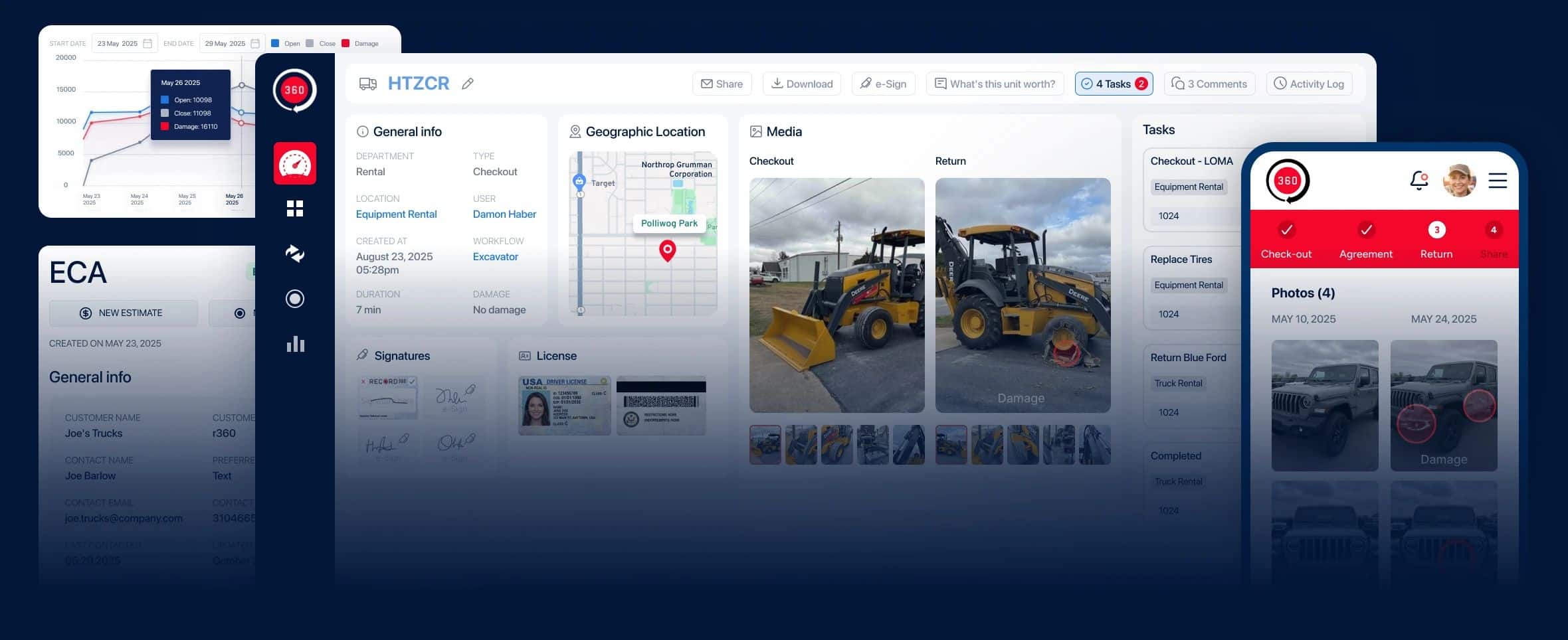Go to the Return step on mobile
This screenshot has width=1568, height=640.
point(1436,240)
